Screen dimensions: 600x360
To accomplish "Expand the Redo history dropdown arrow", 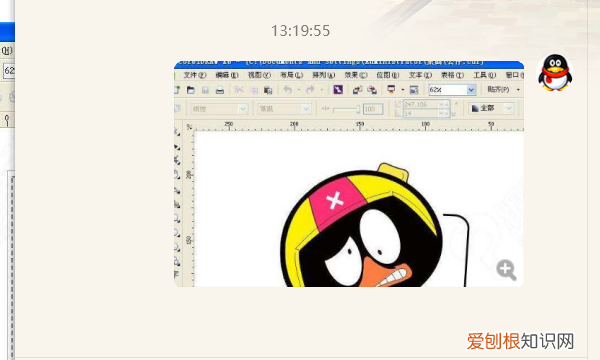I will click(x=321, y=90).
